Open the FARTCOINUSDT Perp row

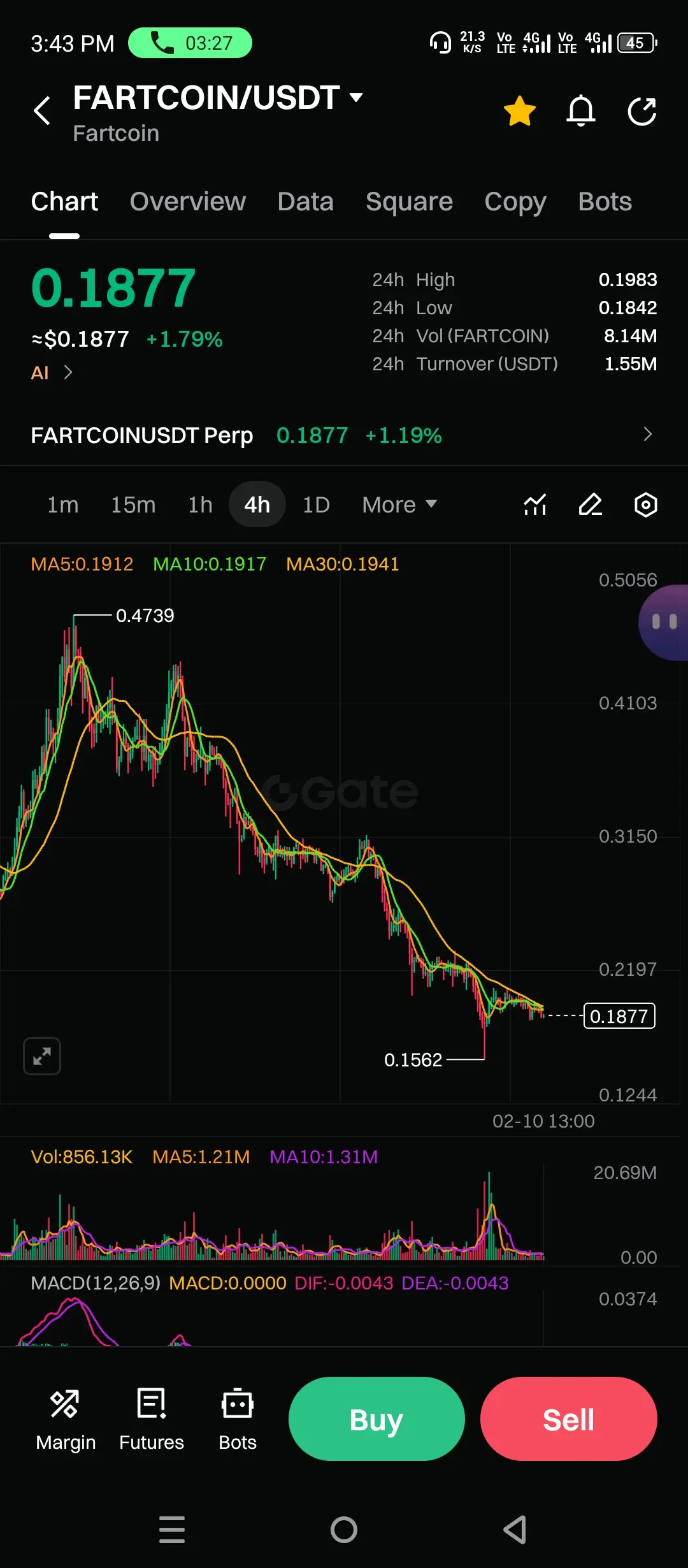point(344,435)
